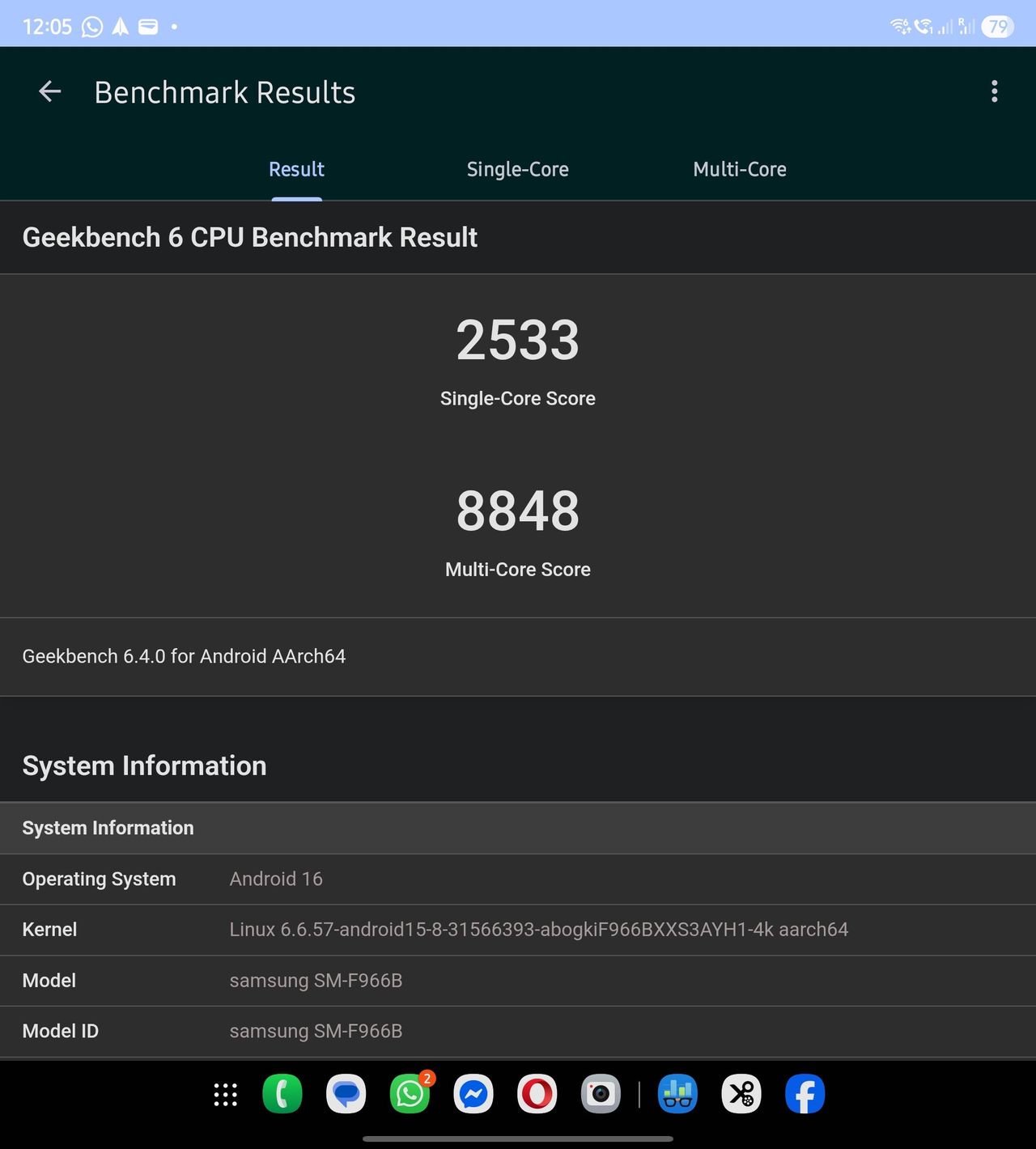The height and width of the screenshot is (1149, 1036).
Task: Tap Geekbench 6.4.0 for Android AArch64 text
Action: pyautogui.click(x=184, y=656)
